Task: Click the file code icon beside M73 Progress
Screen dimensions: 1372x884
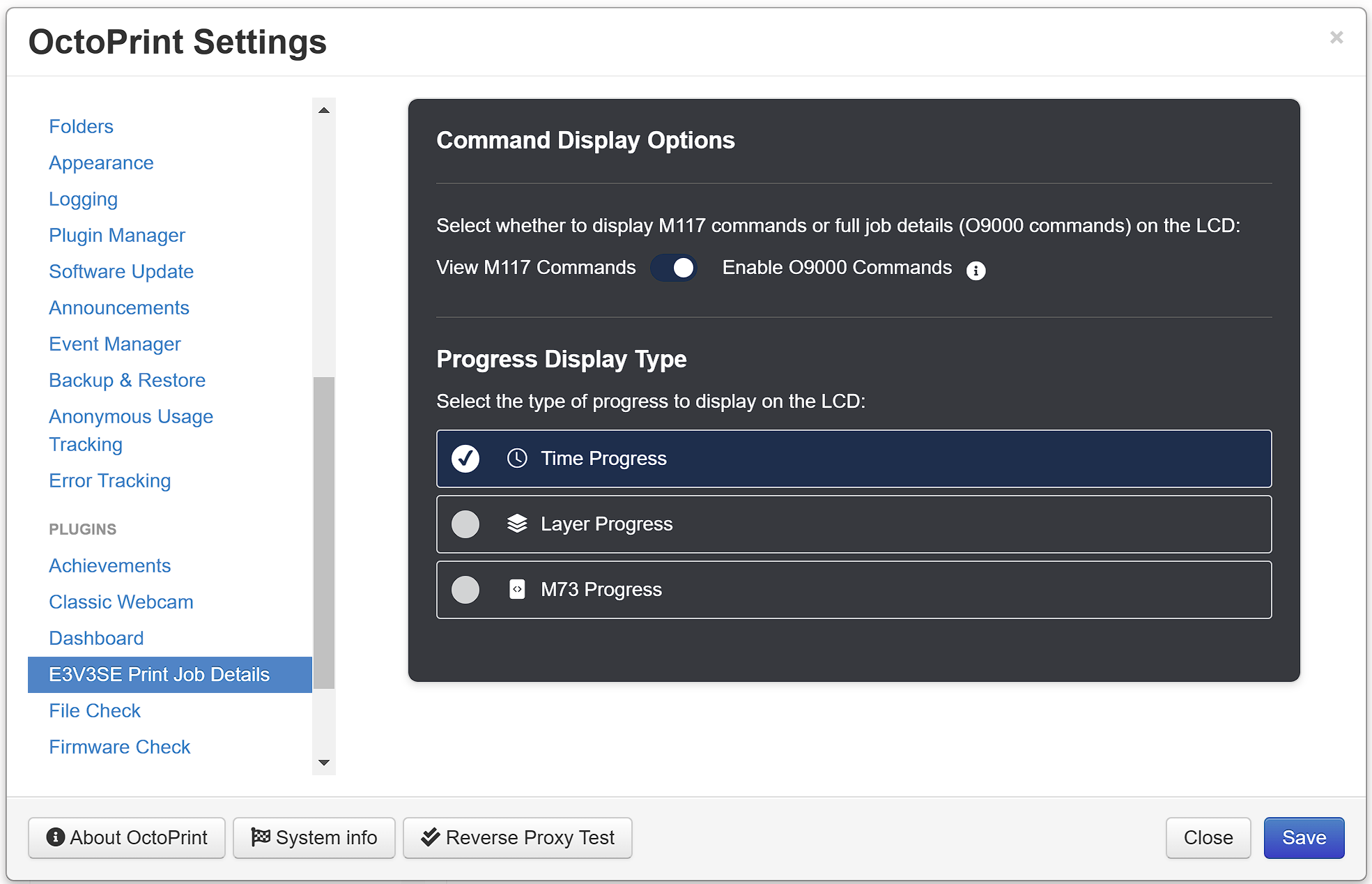Action: 517,589
